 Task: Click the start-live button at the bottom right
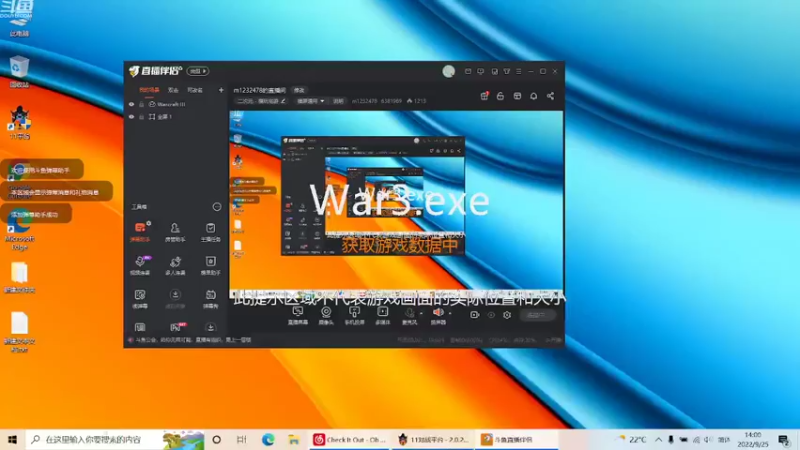[536, 315]
